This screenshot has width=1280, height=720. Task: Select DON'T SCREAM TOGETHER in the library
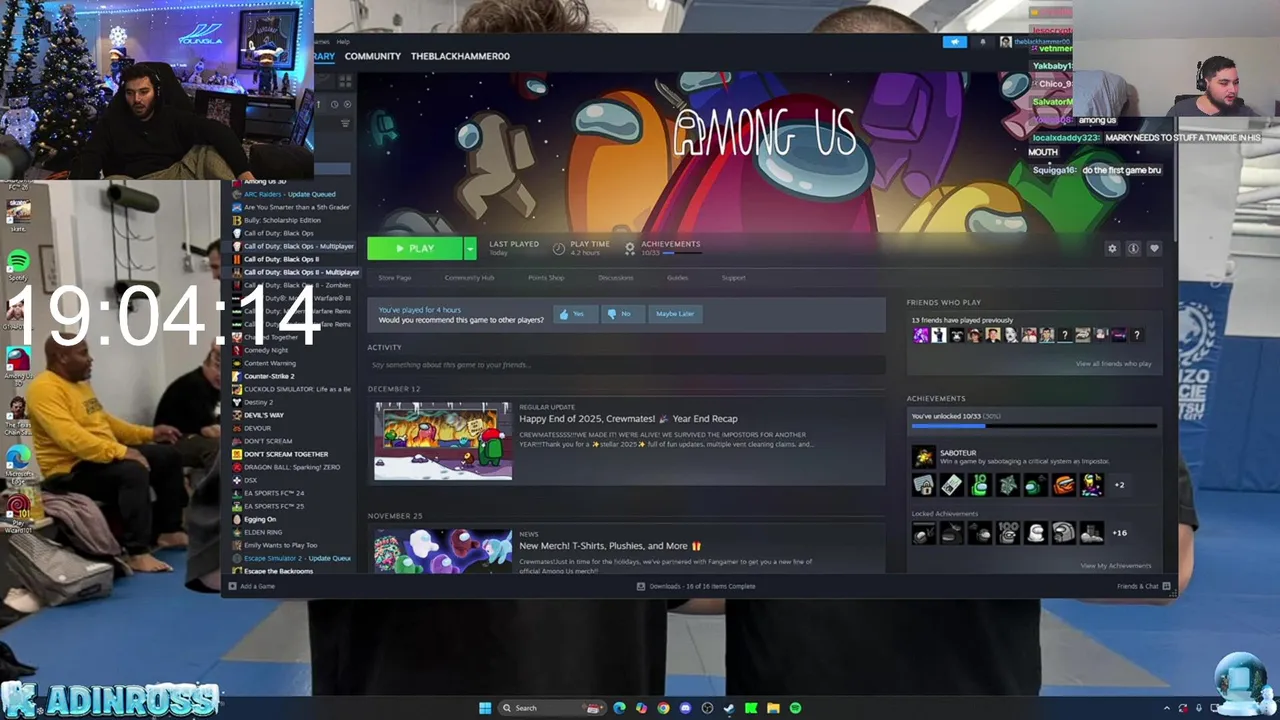tap(286, 454)
